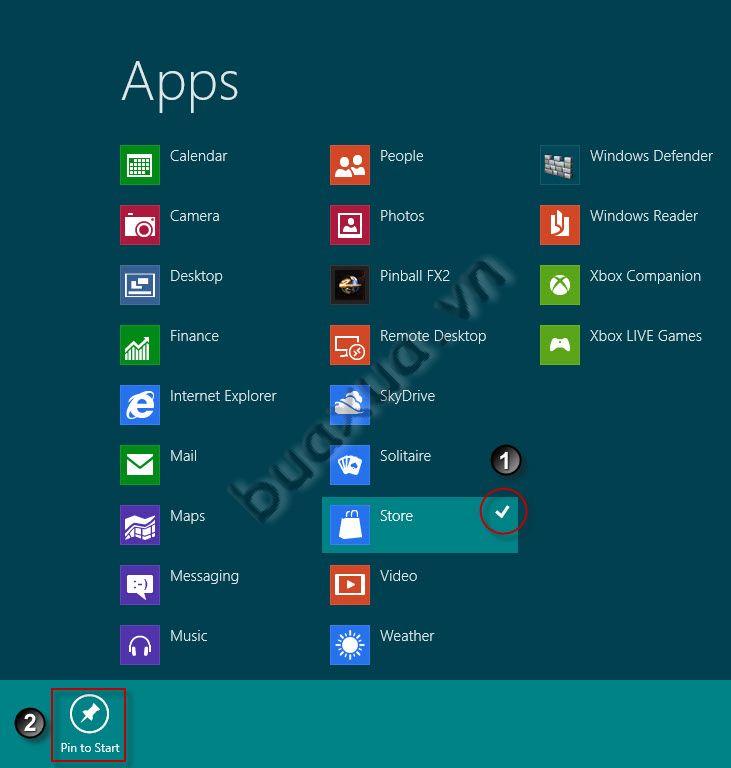Click the Store label text
731x768 pixels.
tap(396, 516)
